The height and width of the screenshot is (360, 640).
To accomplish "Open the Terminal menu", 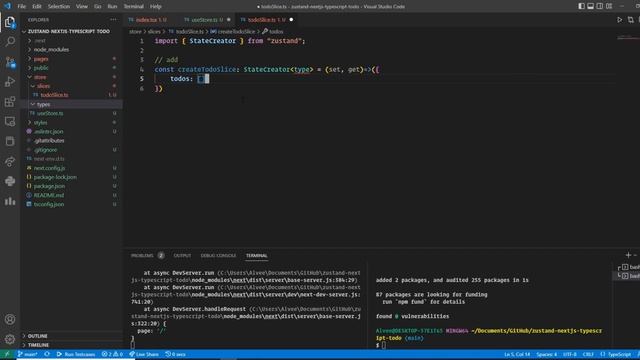I will (x=133, y=7).
